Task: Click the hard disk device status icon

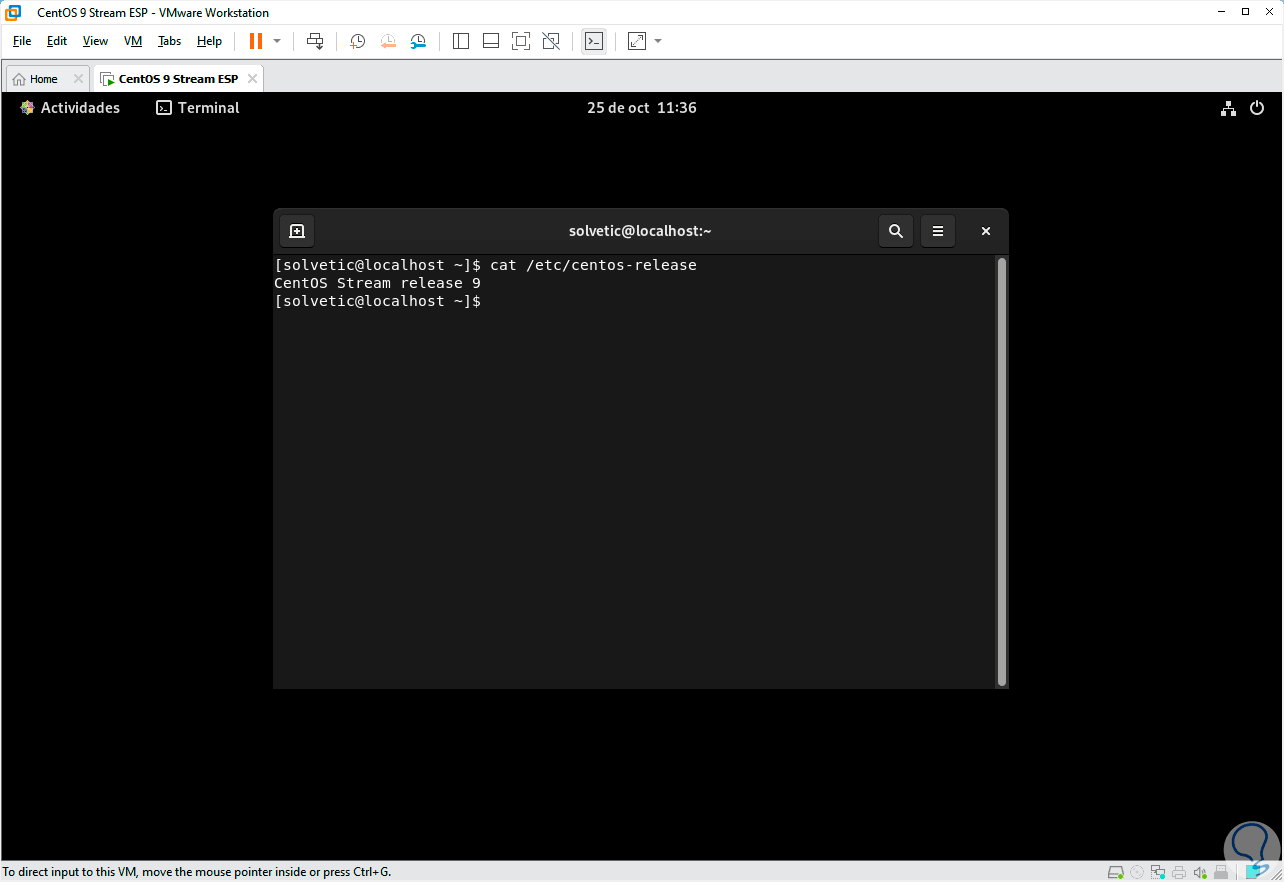Action: click(x=1117, y=872)
